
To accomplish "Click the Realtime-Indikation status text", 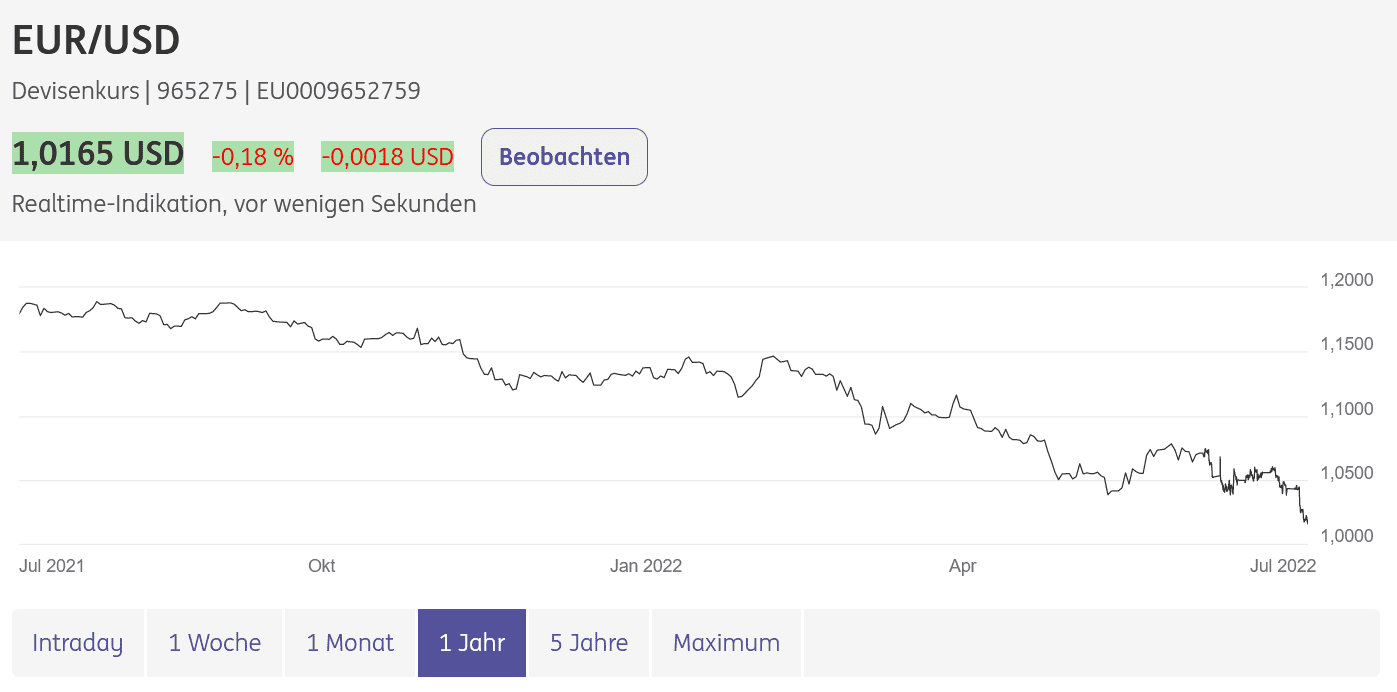I will (244, 204).
